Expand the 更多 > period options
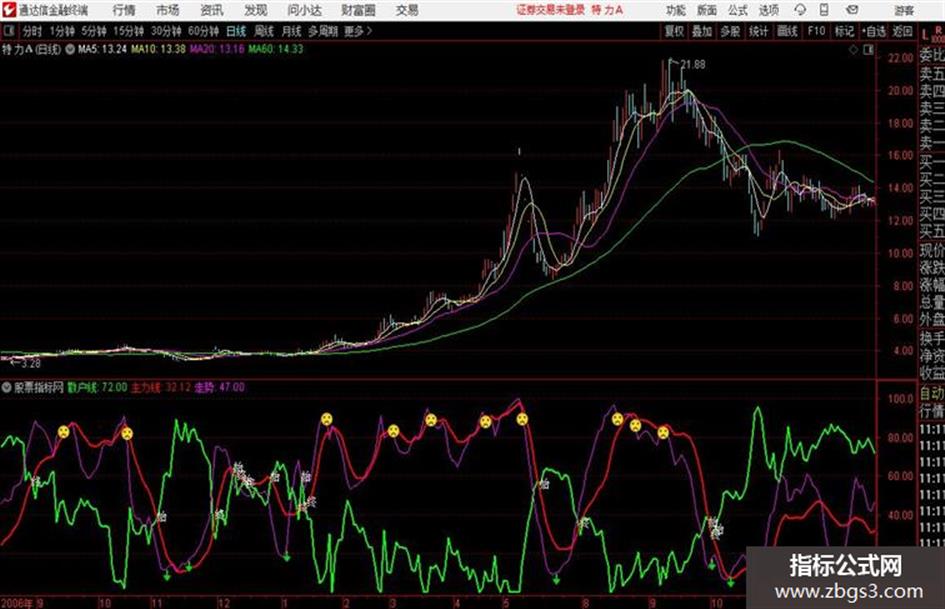 pyautogui.click(x=358, y=31)
